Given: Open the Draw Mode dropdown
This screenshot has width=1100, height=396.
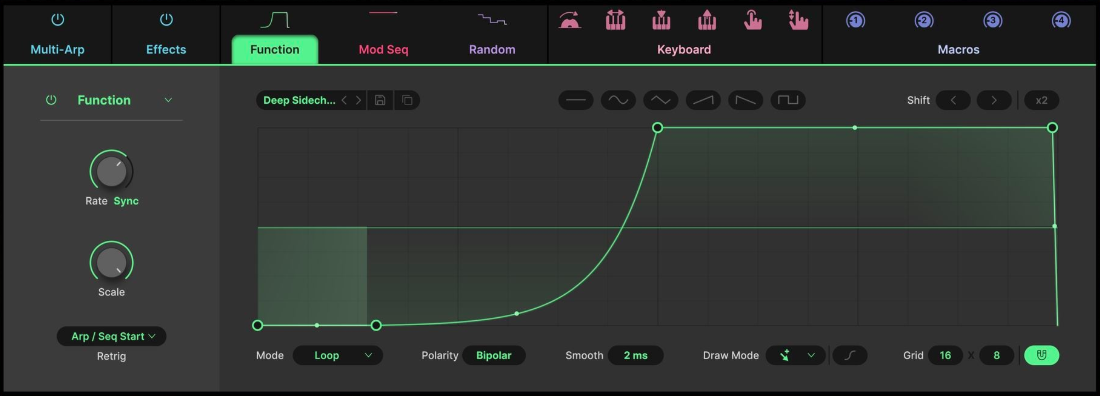Looking at the screenshot, I should pos(796,355).
